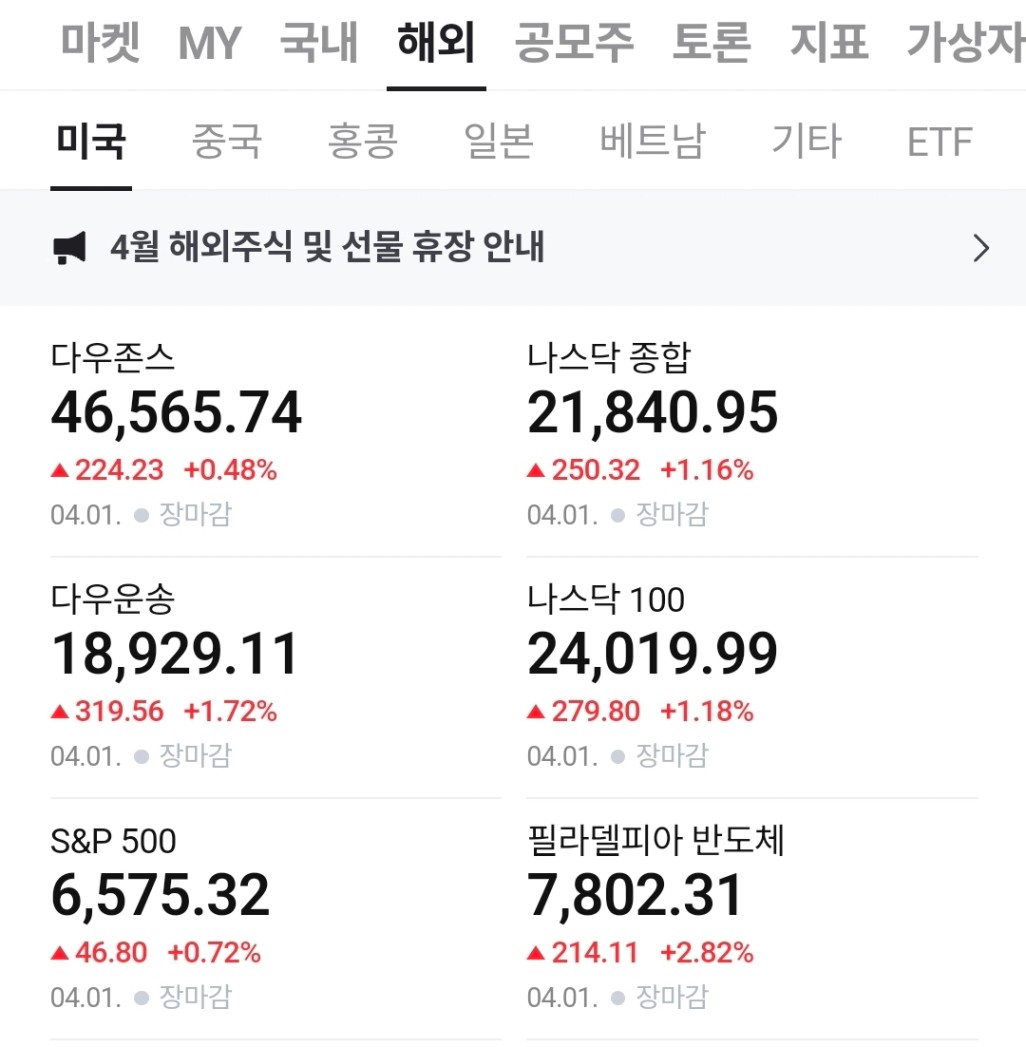Open the 4월 해외주식 휴장 안내 notice
This screenshot has width=1026, height=1047.
click(327, 248)
